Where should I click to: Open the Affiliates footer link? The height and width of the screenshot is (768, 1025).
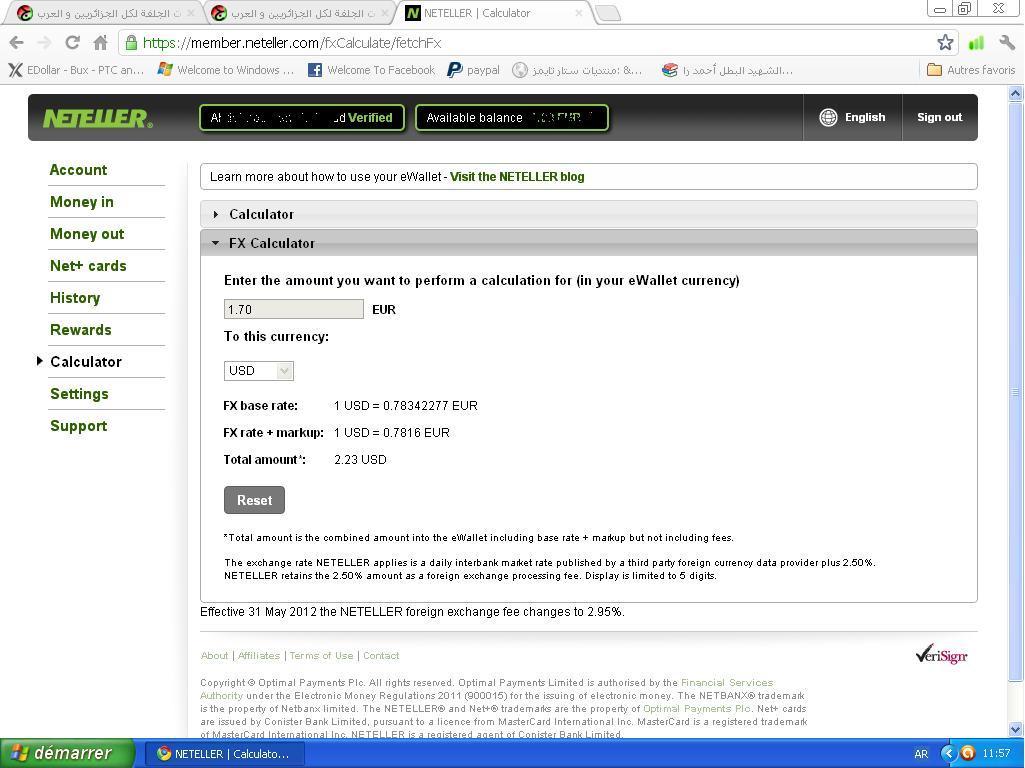(259, 656)
